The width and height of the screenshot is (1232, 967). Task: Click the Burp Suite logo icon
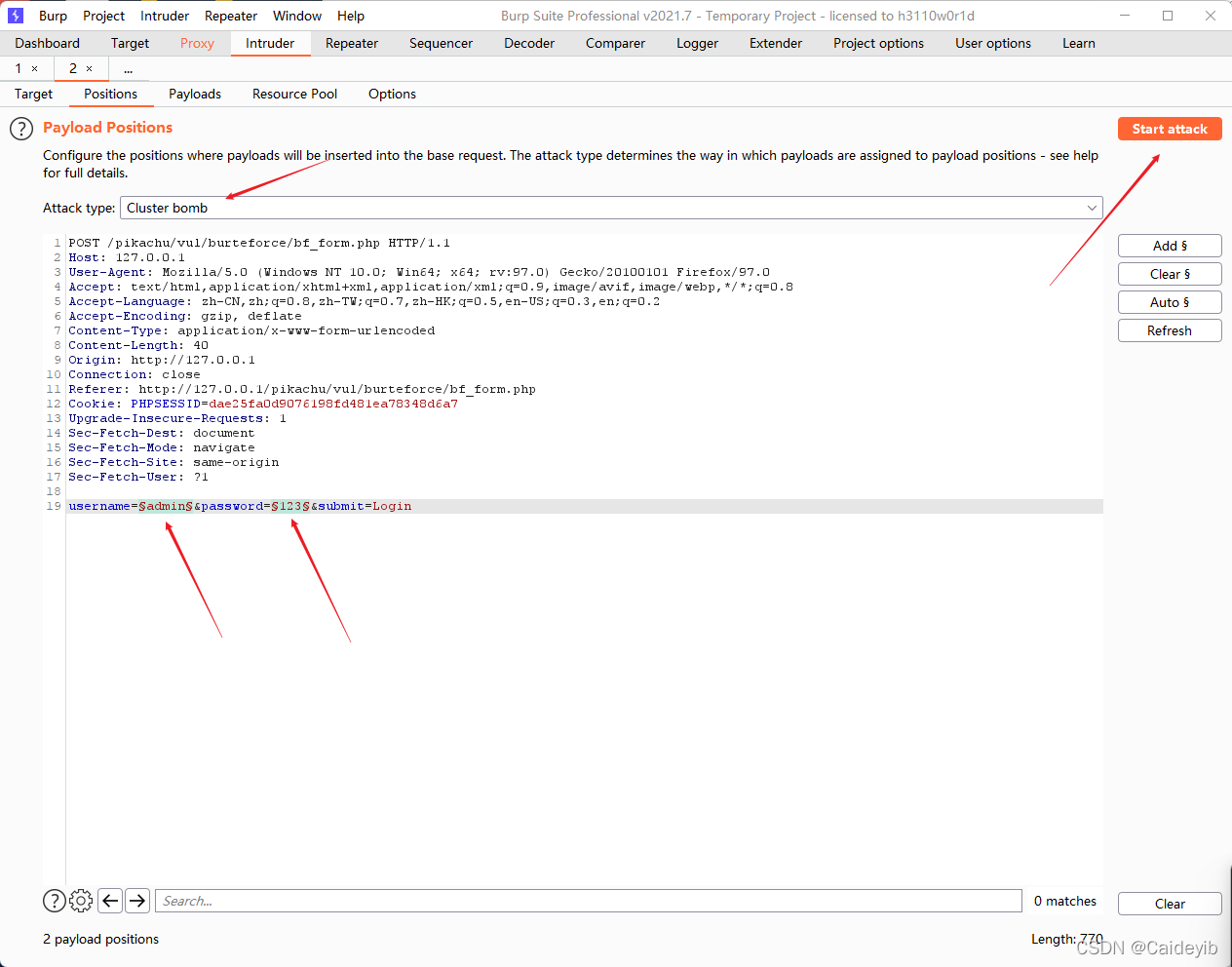click(x=16, y=16)
